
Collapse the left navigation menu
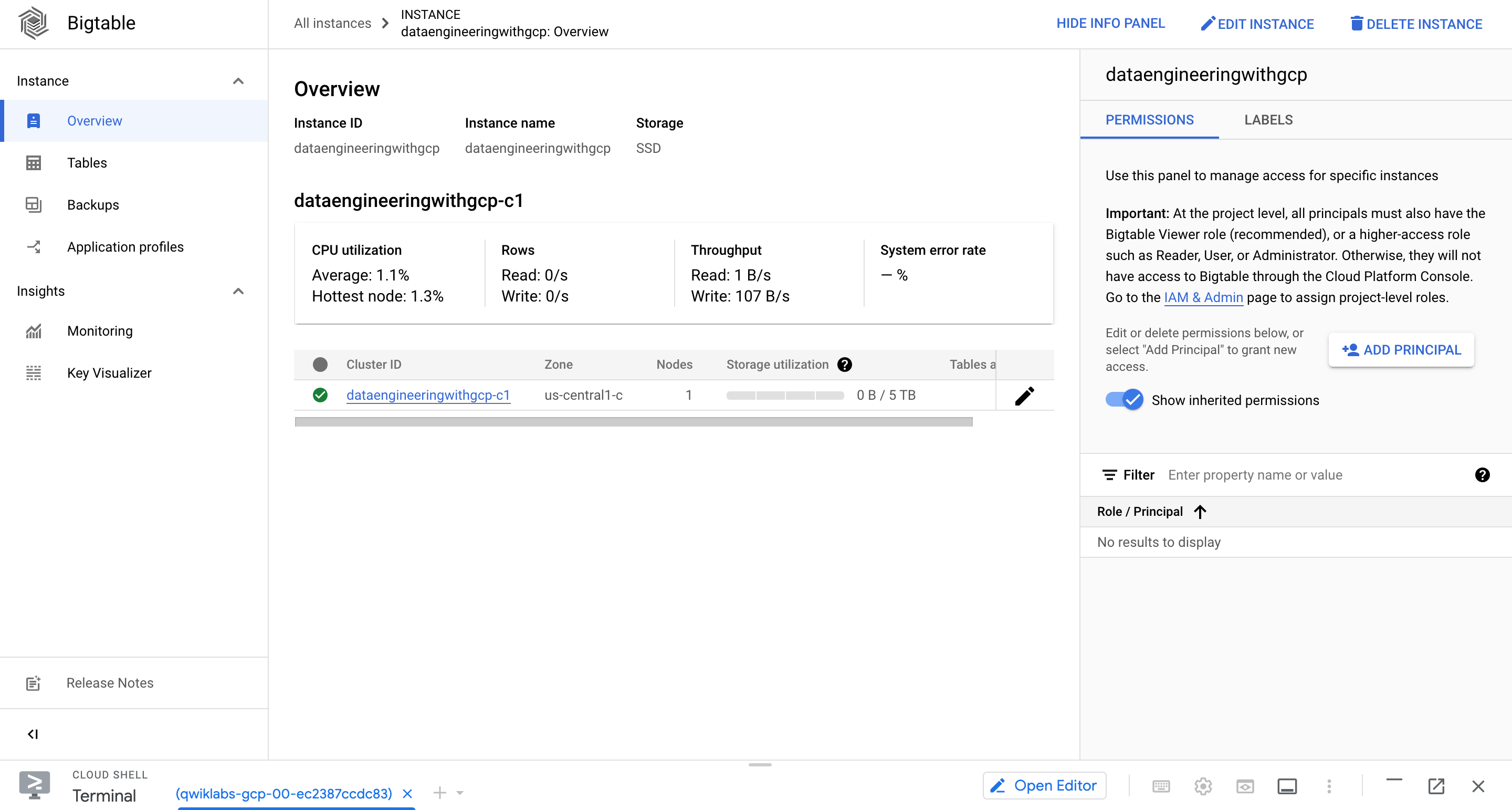pyautogui.click(x=33, y=734)
